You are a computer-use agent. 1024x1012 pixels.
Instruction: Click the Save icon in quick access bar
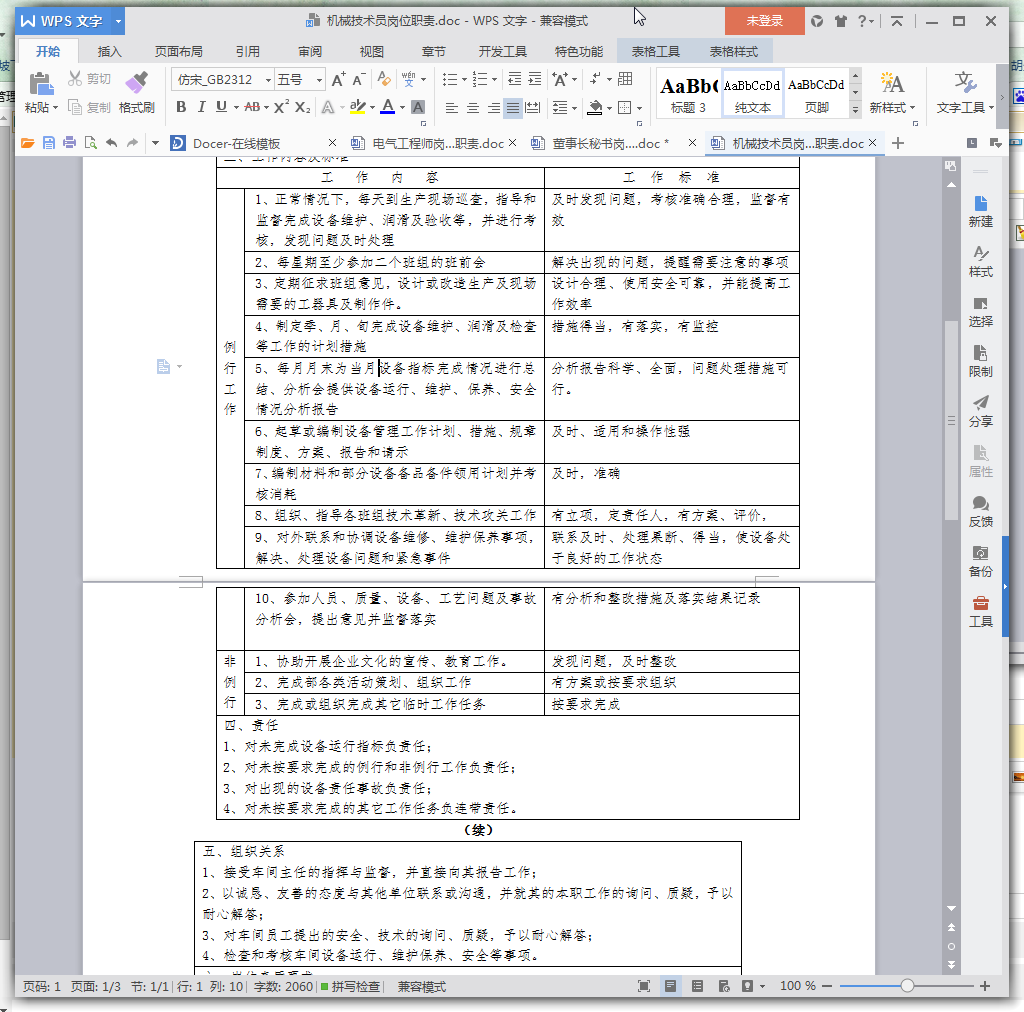[x=49, y=143]
